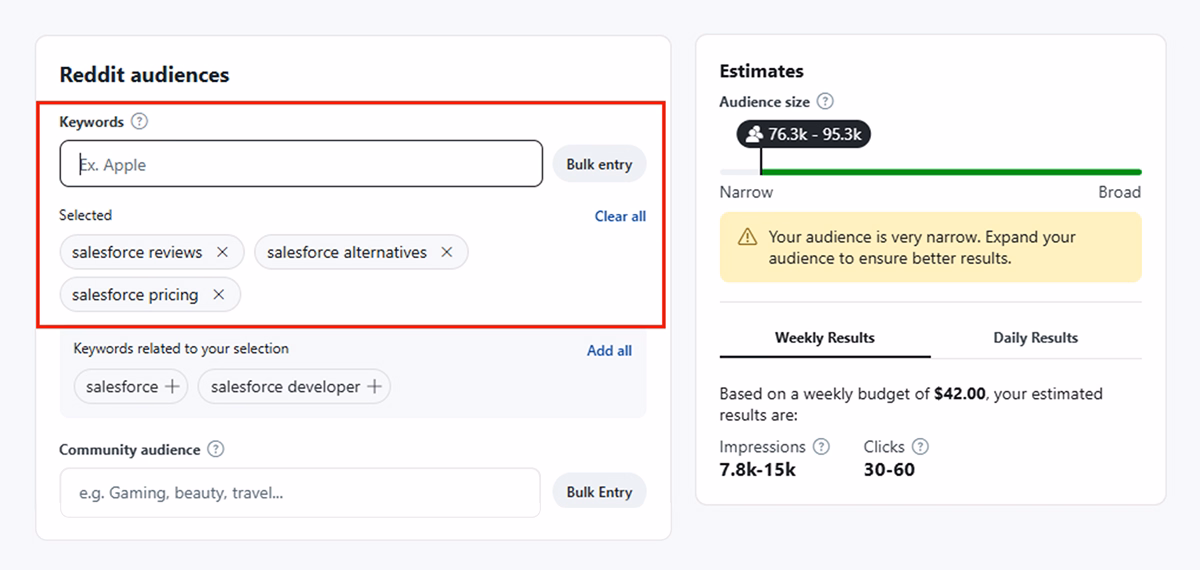
Task: Click the 30-60 clicks value
Action: coord(889,469)
